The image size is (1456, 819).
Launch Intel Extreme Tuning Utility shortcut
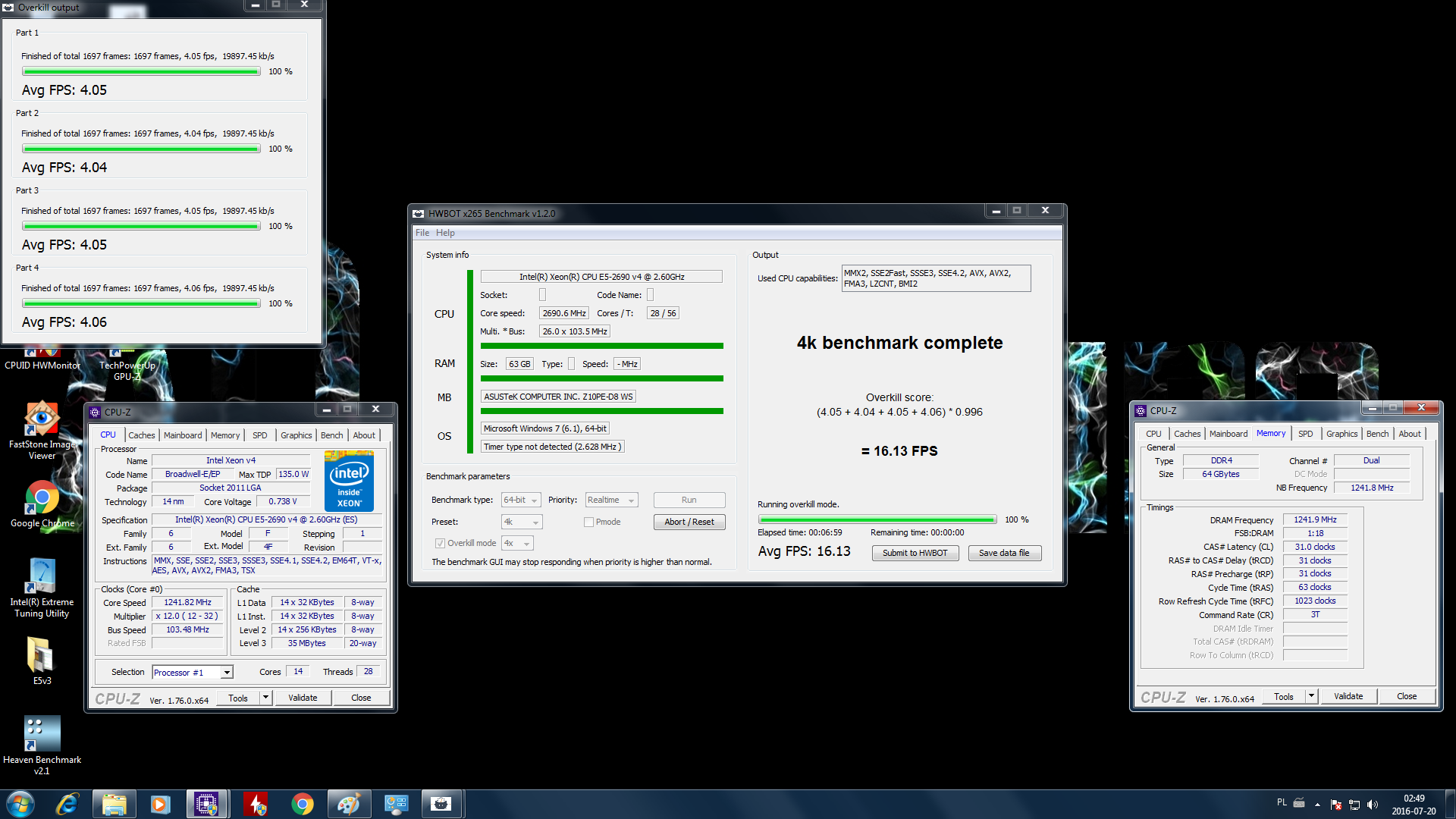[x=42, y=588]
